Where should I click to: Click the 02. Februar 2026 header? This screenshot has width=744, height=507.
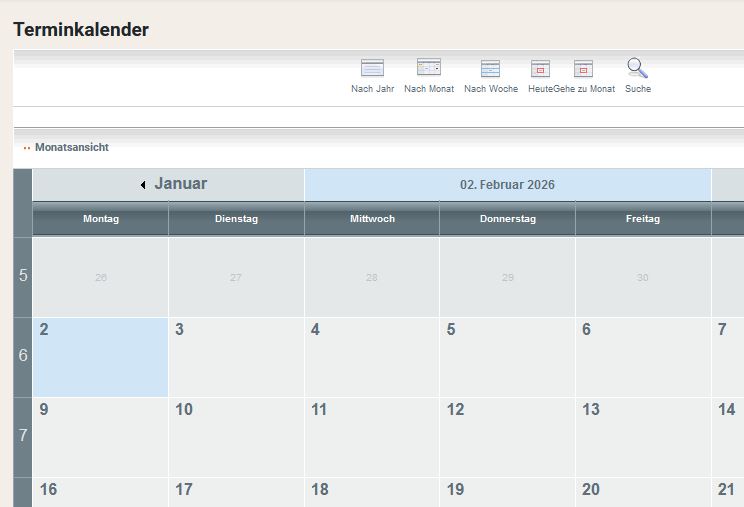[x=507, y=185]
